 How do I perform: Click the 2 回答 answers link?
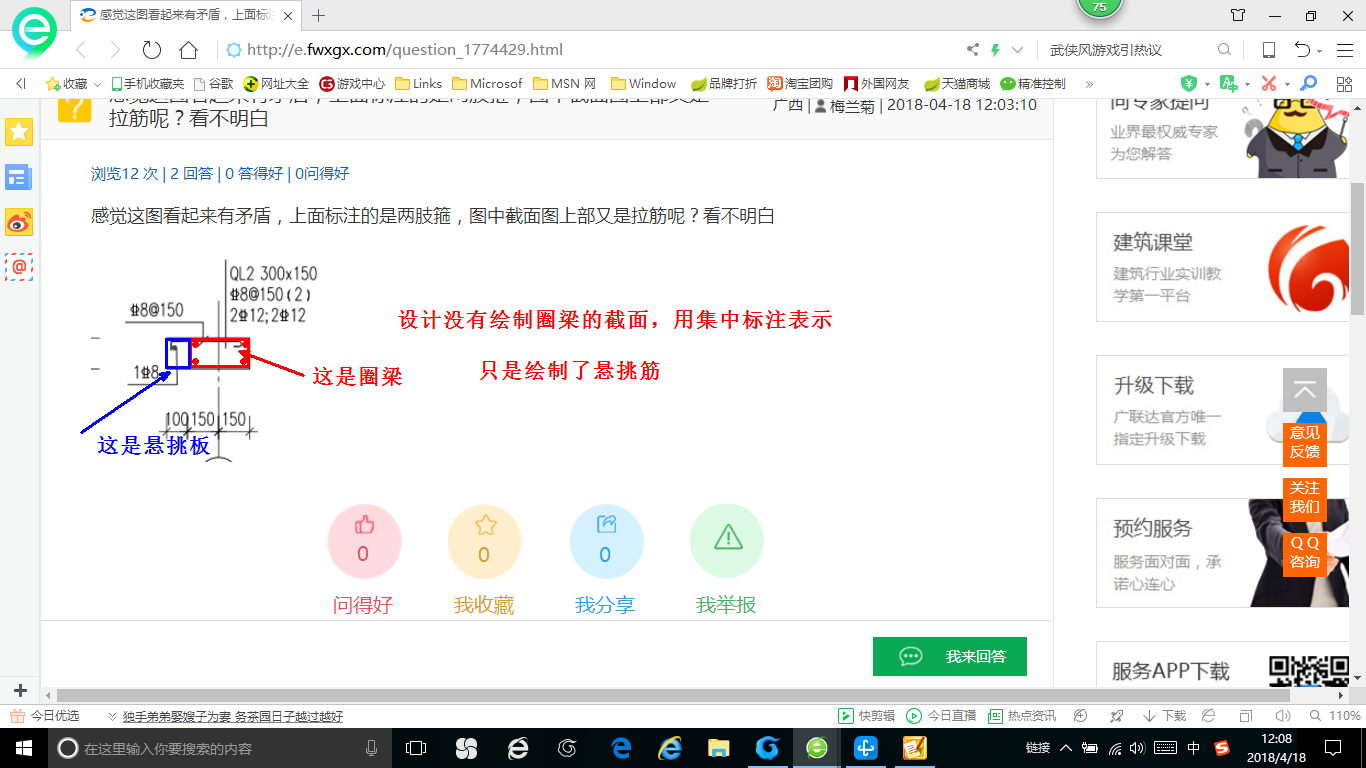[192, 173]
